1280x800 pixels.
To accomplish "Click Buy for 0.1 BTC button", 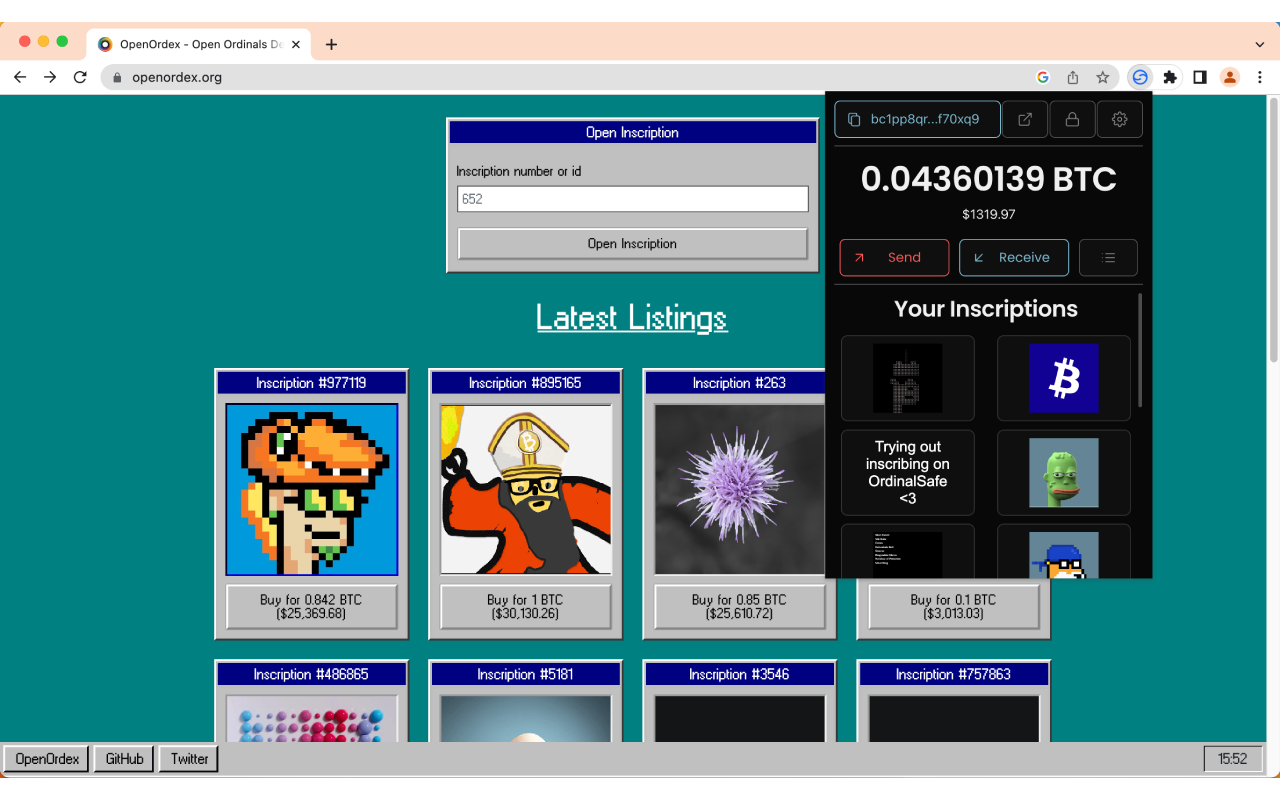I will (954, 607).
